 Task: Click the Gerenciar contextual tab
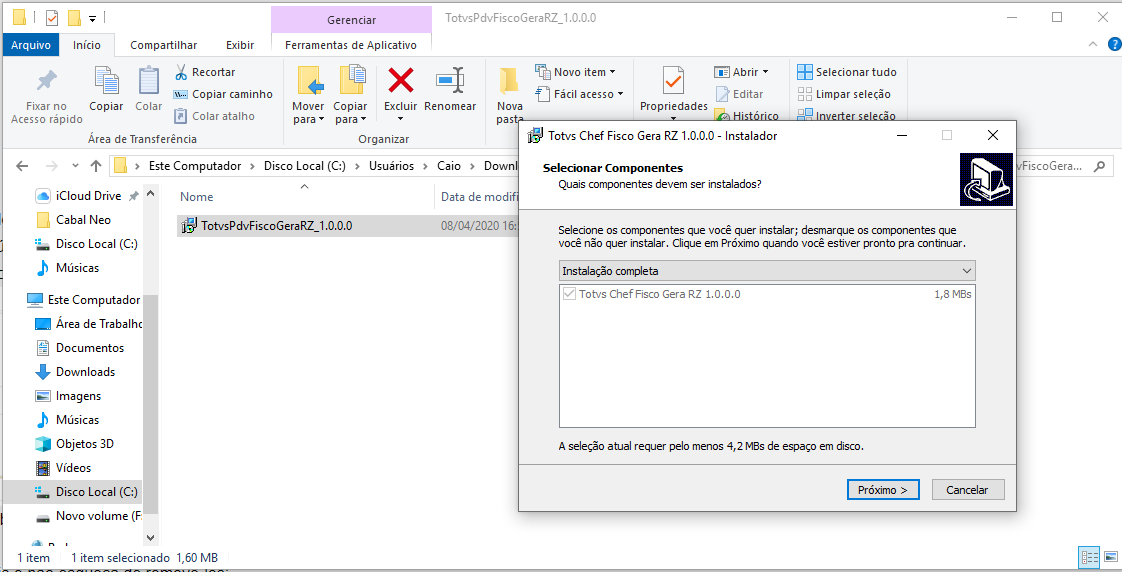click(x=351, y=20)
